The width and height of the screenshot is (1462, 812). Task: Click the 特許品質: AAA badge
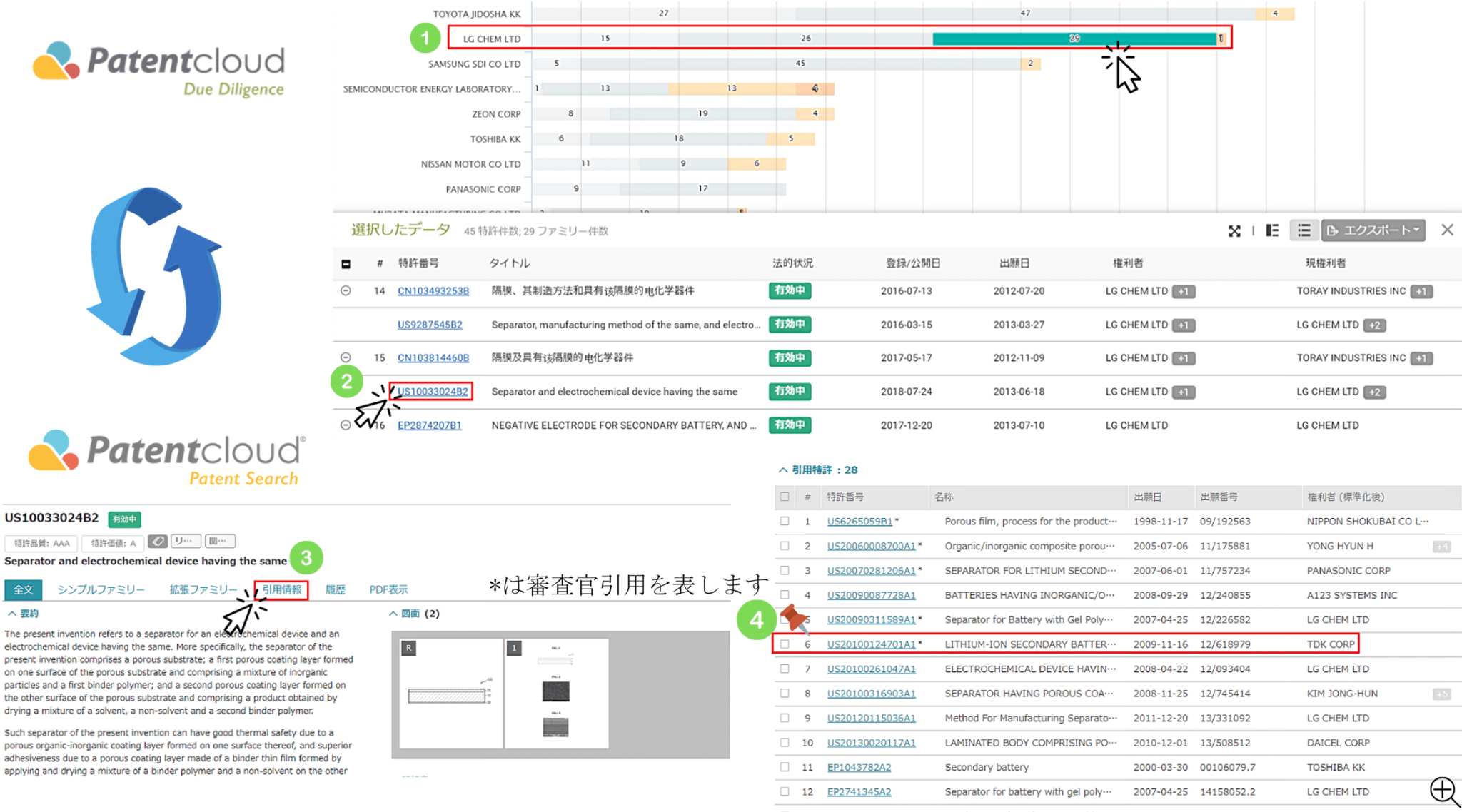[42, 543]
